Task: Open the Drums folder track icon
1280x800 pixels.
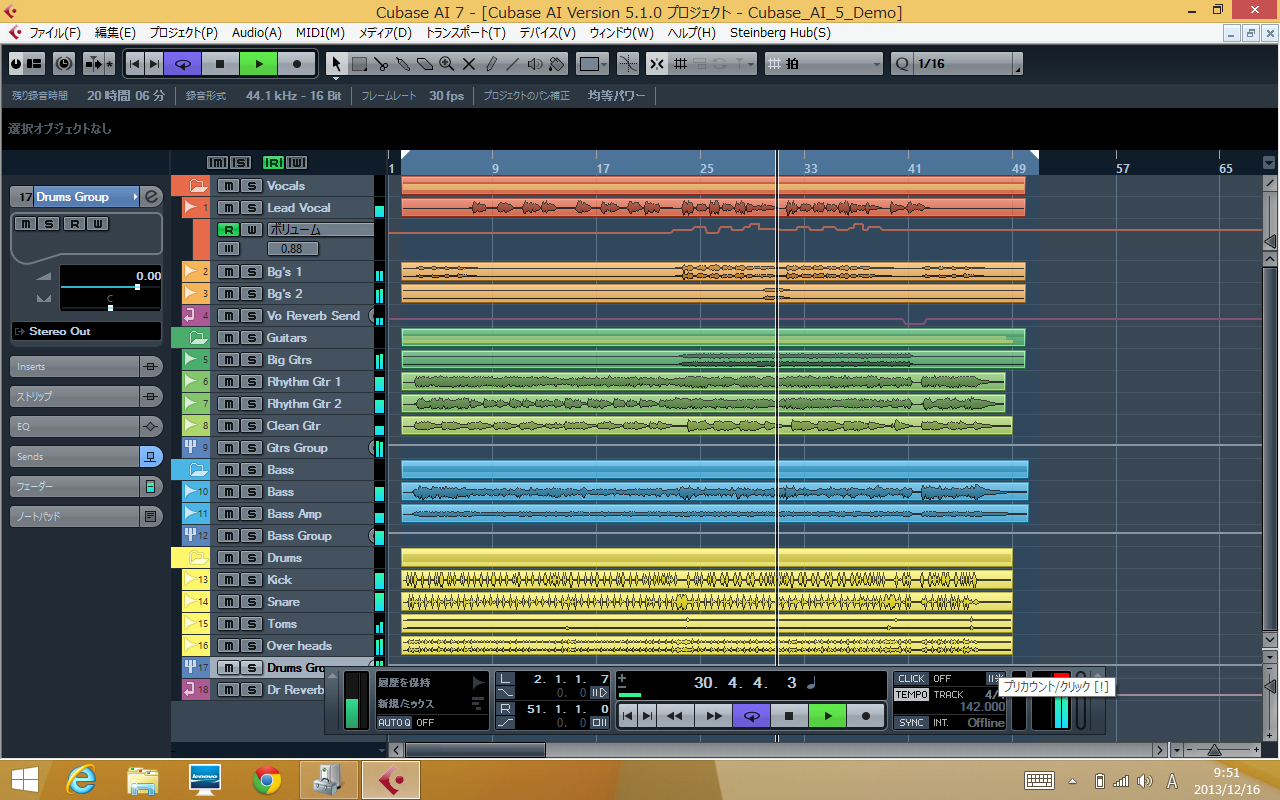Action: (197, 558)
